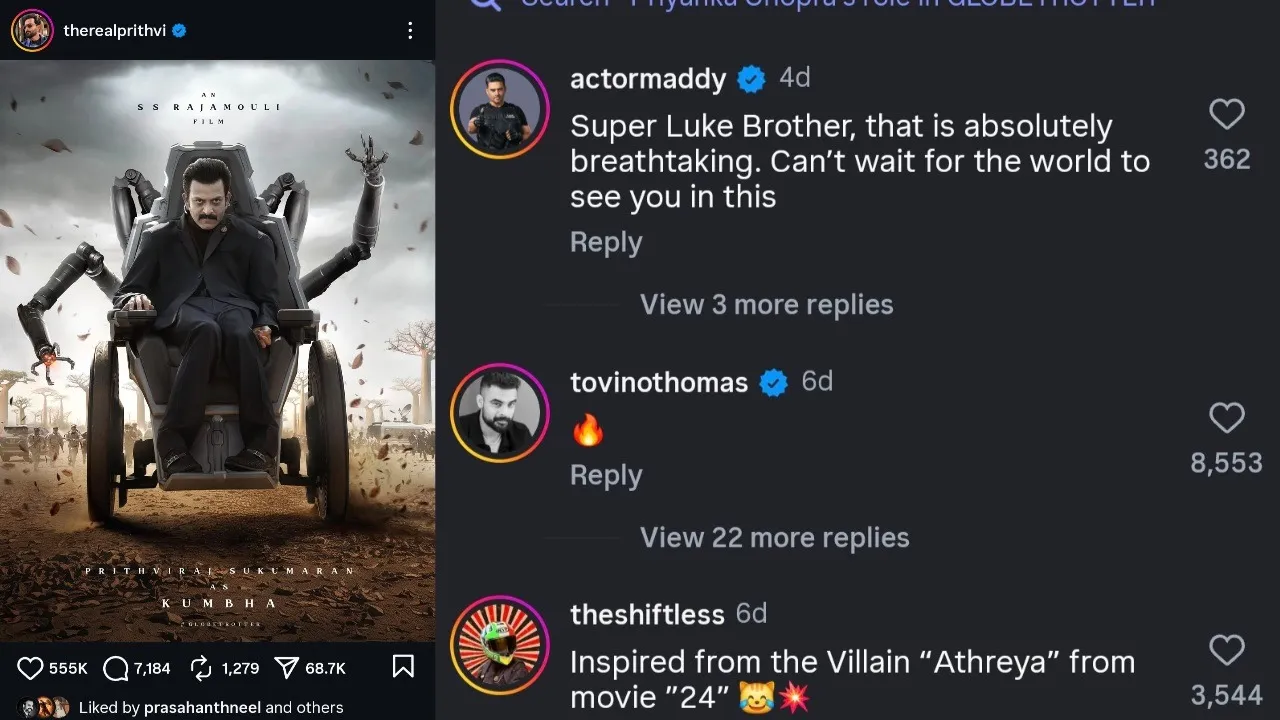Open theshiftless's helmet avatar
Image resolution: width=1280 pixels, height=720 pixels.
pos(500,645)
